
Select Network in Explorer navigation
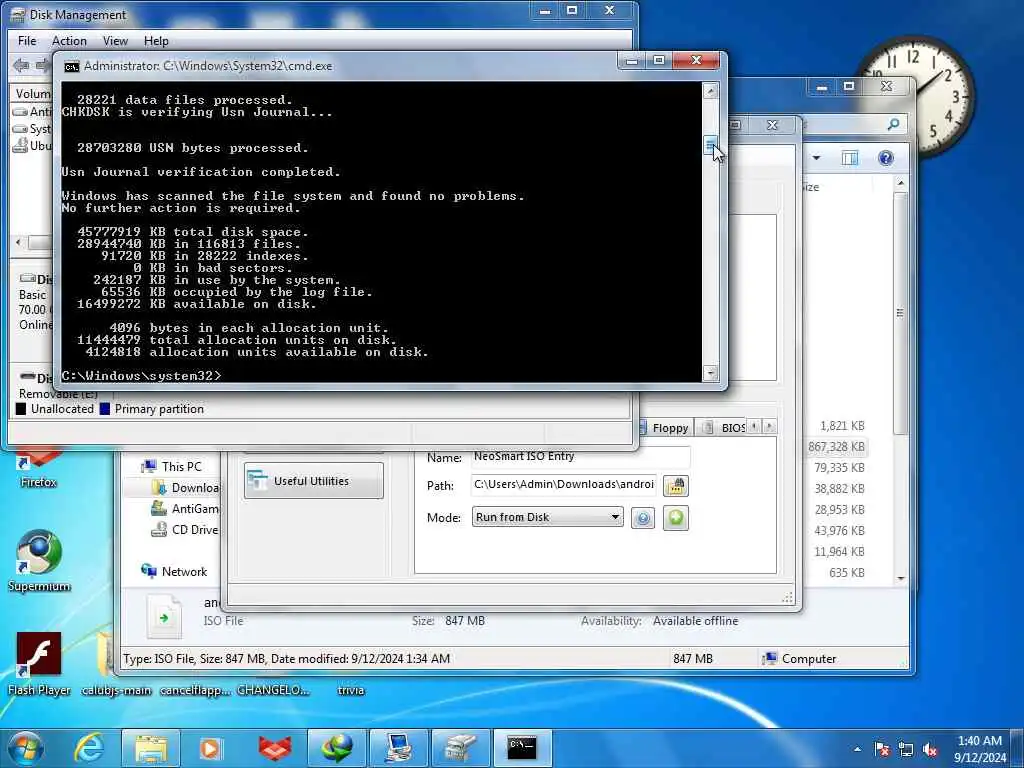click(x=174, y=571)
